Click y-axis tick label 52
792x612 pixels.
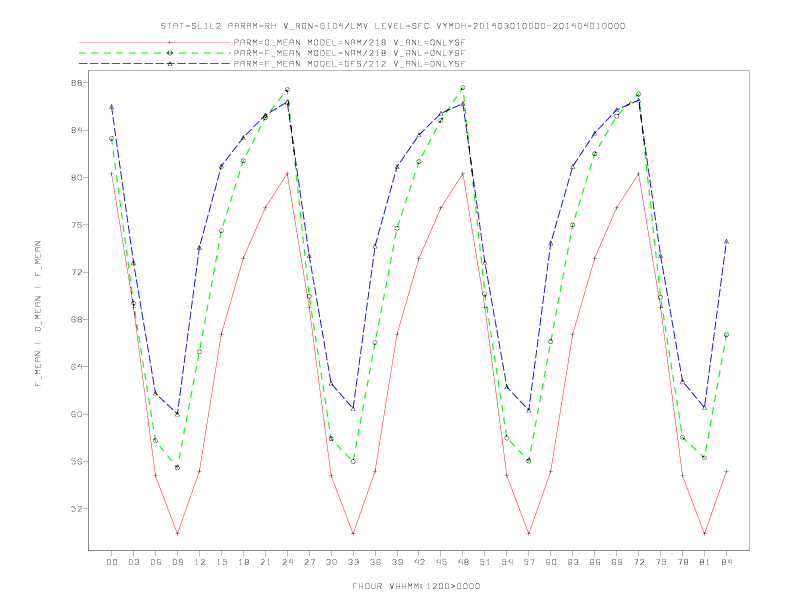pos(76,508)
